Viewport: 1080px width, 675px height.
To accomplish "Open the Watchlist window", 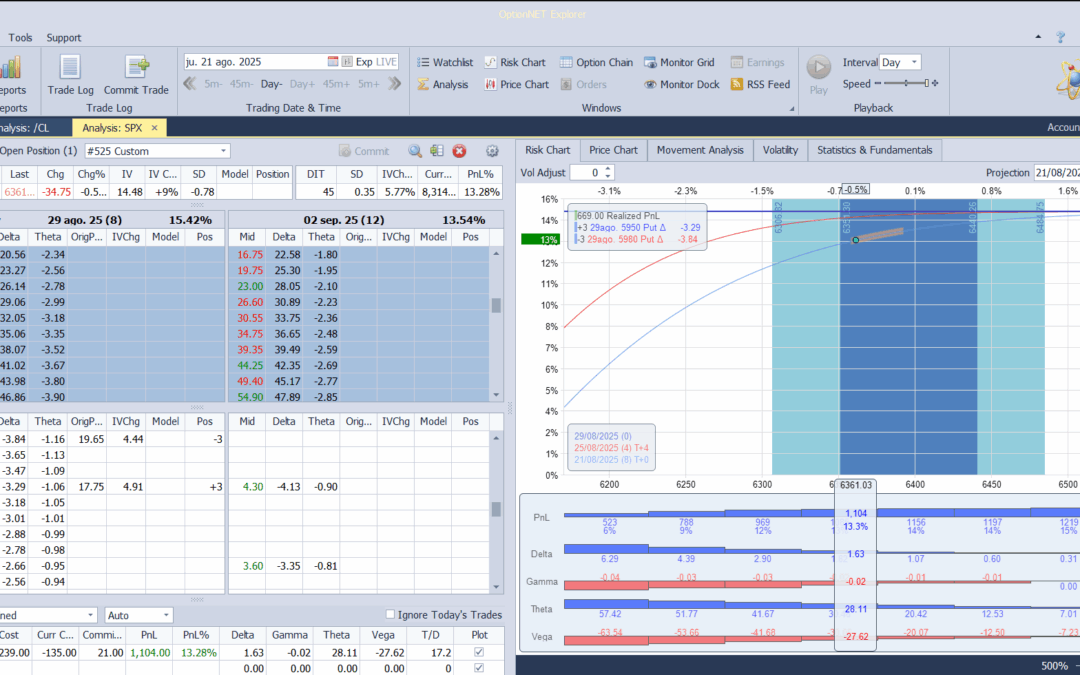I will point(445,62).
